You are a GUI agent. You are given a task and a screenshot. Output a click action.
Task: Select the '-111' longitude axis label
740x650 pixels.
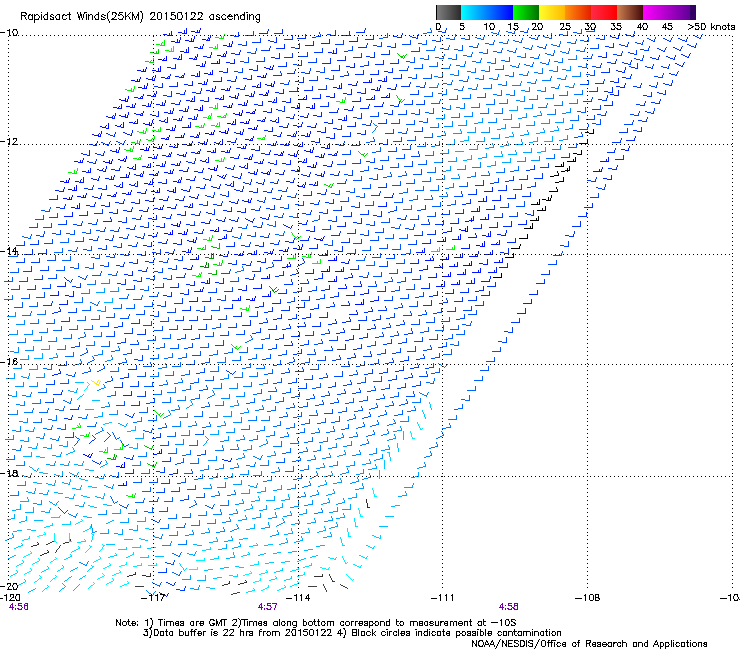click(x=442, y=598)
